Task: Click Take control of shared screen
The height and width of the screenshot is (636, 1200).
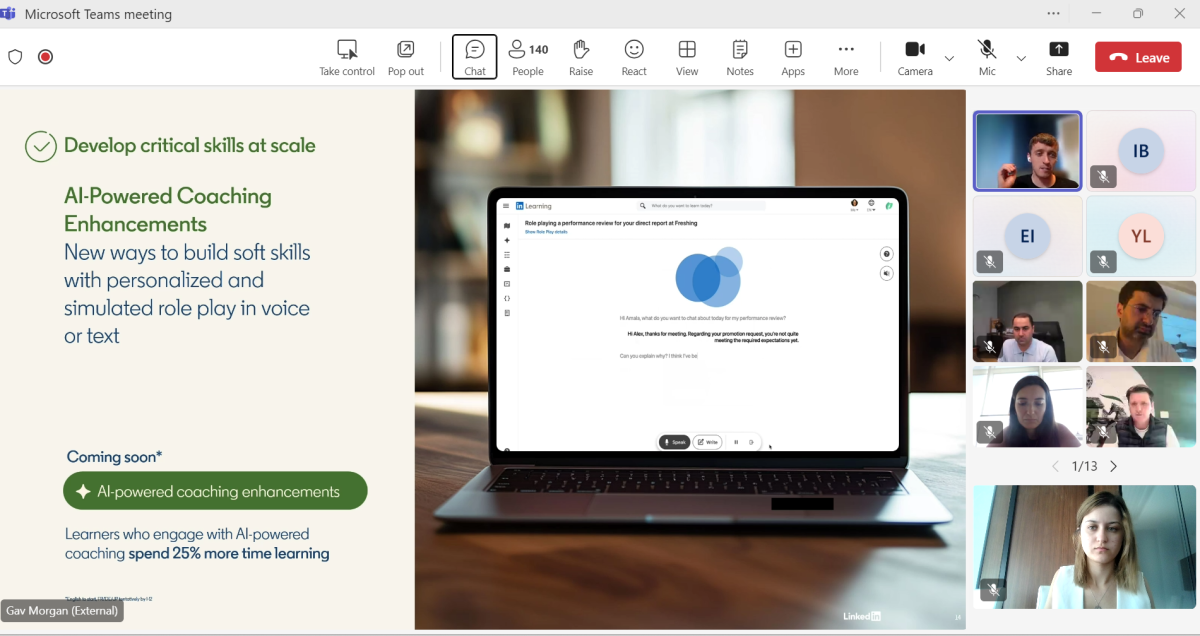Action: coord(347,57)
